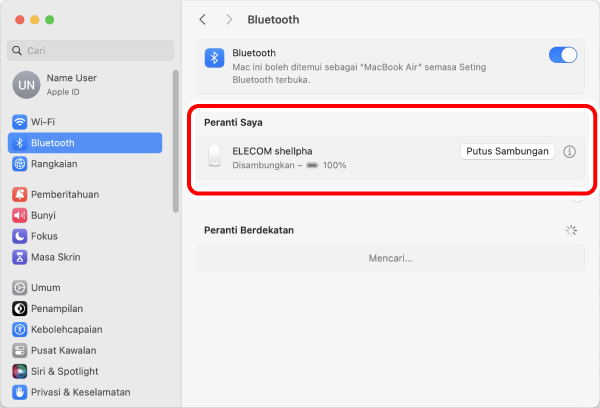
Task: Select the Bunyi sound icon
Action: click(20, 215)
